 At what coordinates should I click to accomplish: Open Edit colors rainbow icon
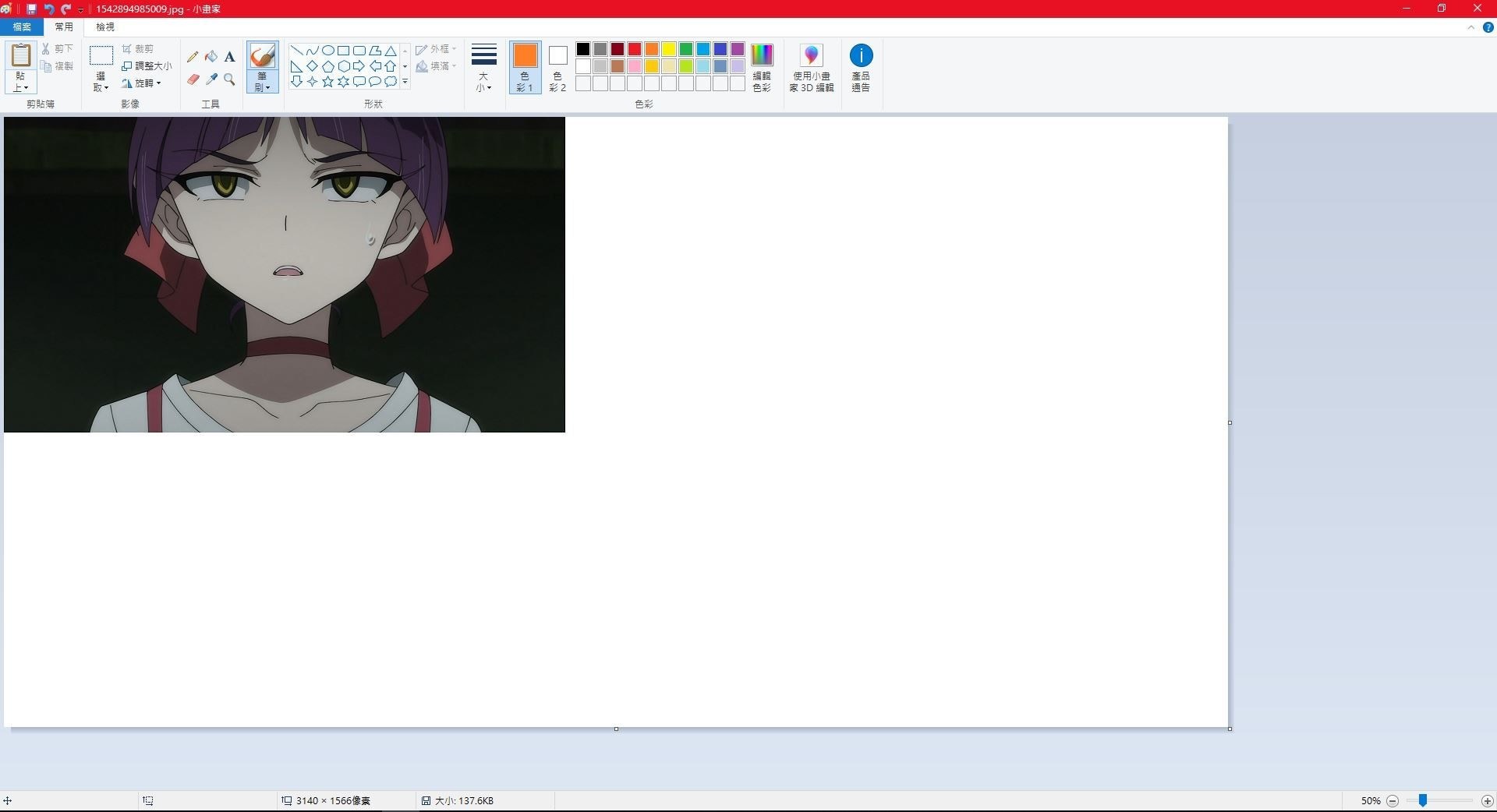(x=762, y=55)
